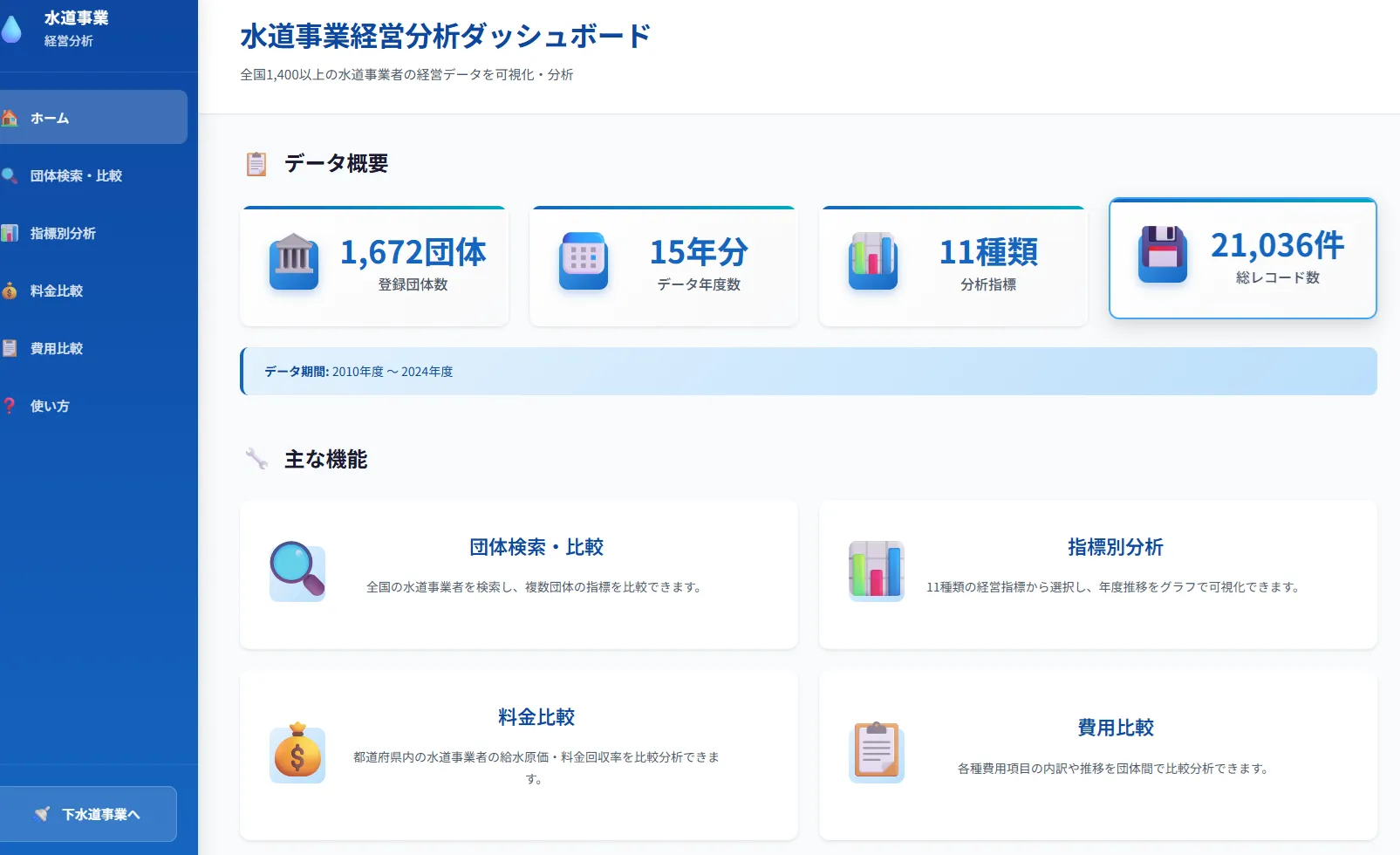Image resolution: width=1400 pixels, height=855 pixels.
Task: Click the 水道事業 sidebar brand title
Action: 77,18
